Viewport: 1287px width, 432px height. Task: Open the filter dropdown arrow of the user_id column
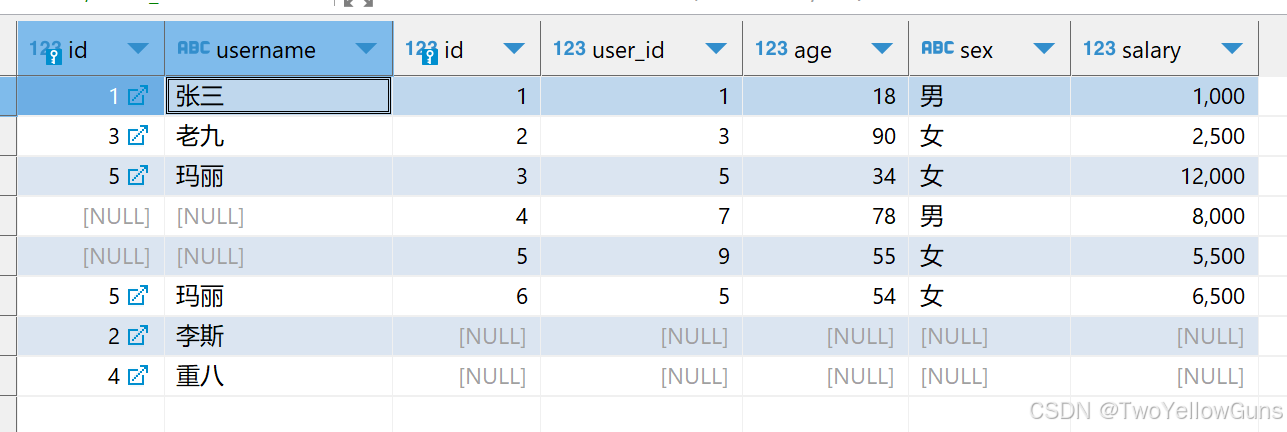[716, 48]
